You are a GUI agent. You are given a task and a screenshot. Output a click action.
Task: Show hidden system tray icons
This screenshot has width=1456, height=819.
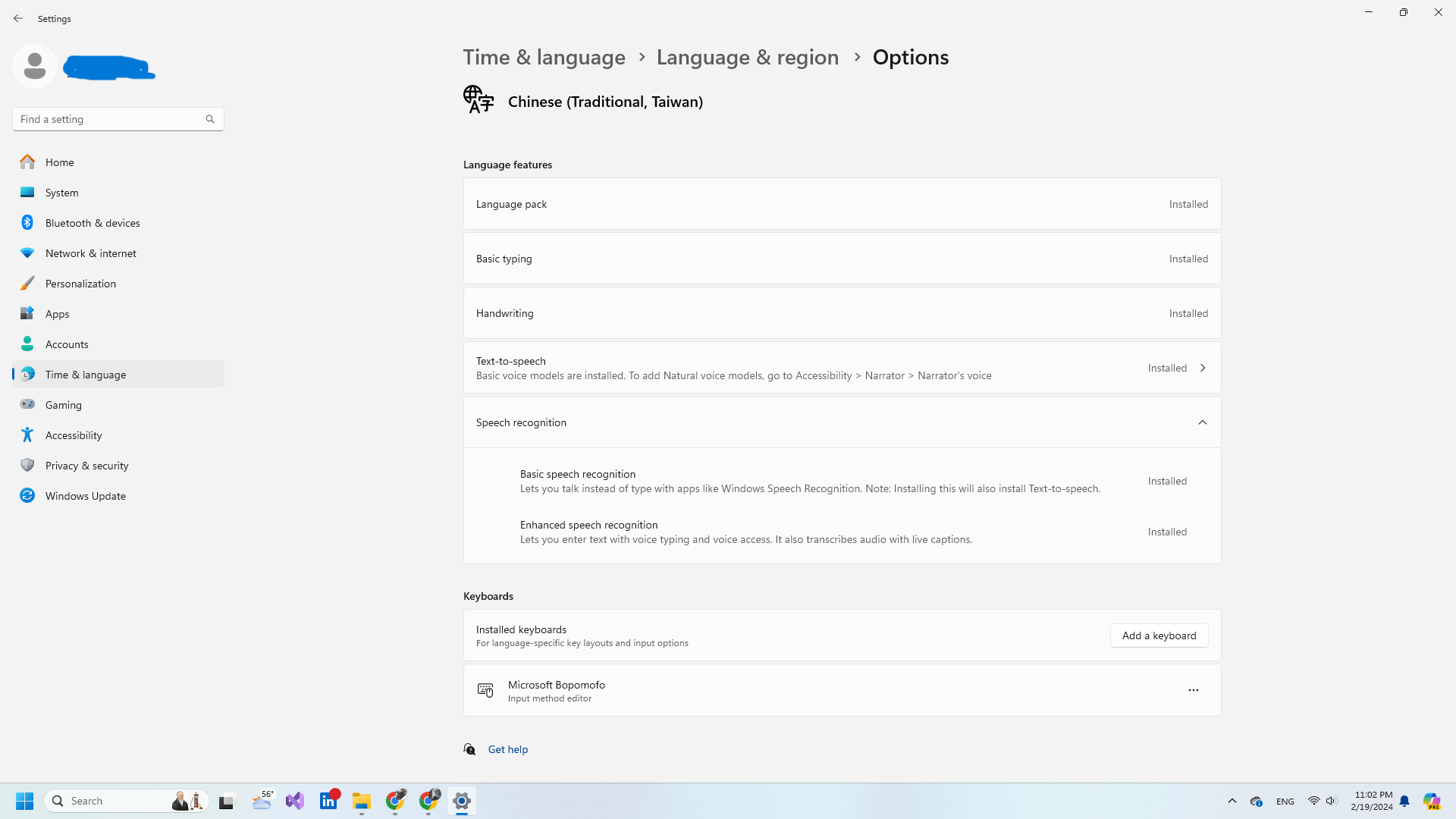click(x=1232, y=801)
